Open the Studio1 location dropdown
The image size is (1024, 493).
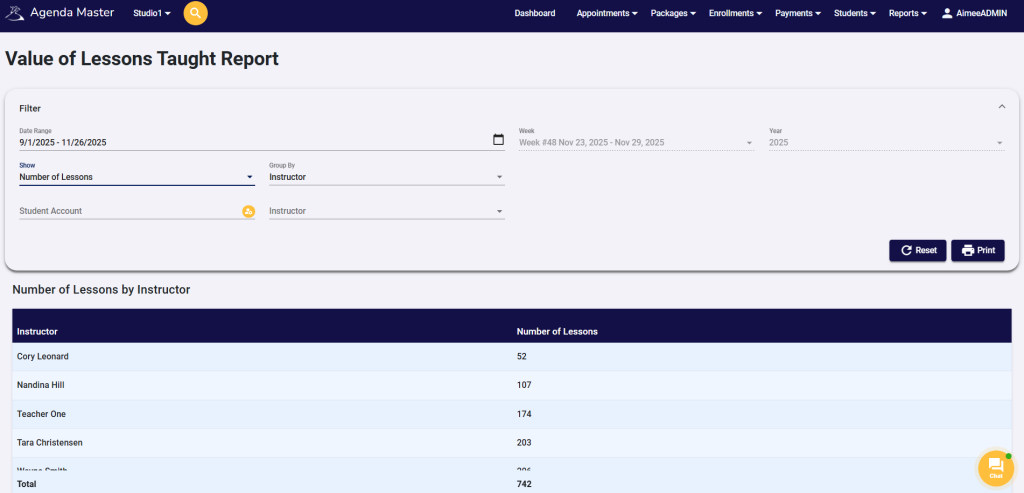click(152, 13)
